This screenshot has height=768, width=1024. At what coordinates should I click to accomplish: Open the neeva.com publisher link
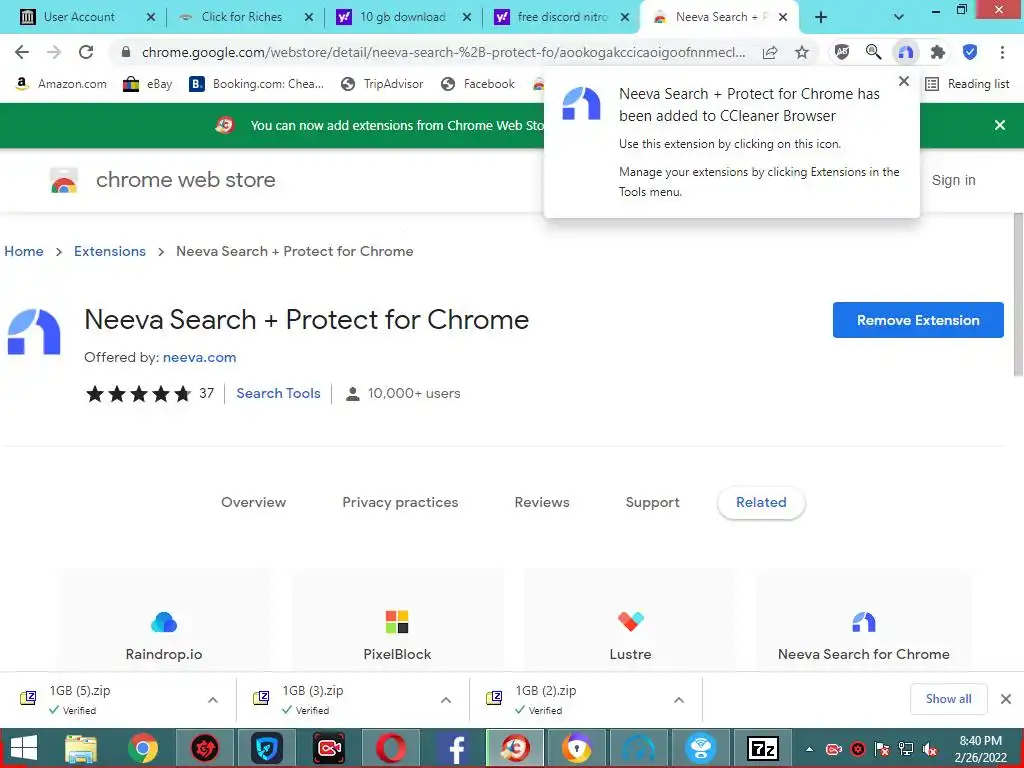[199, 357]
